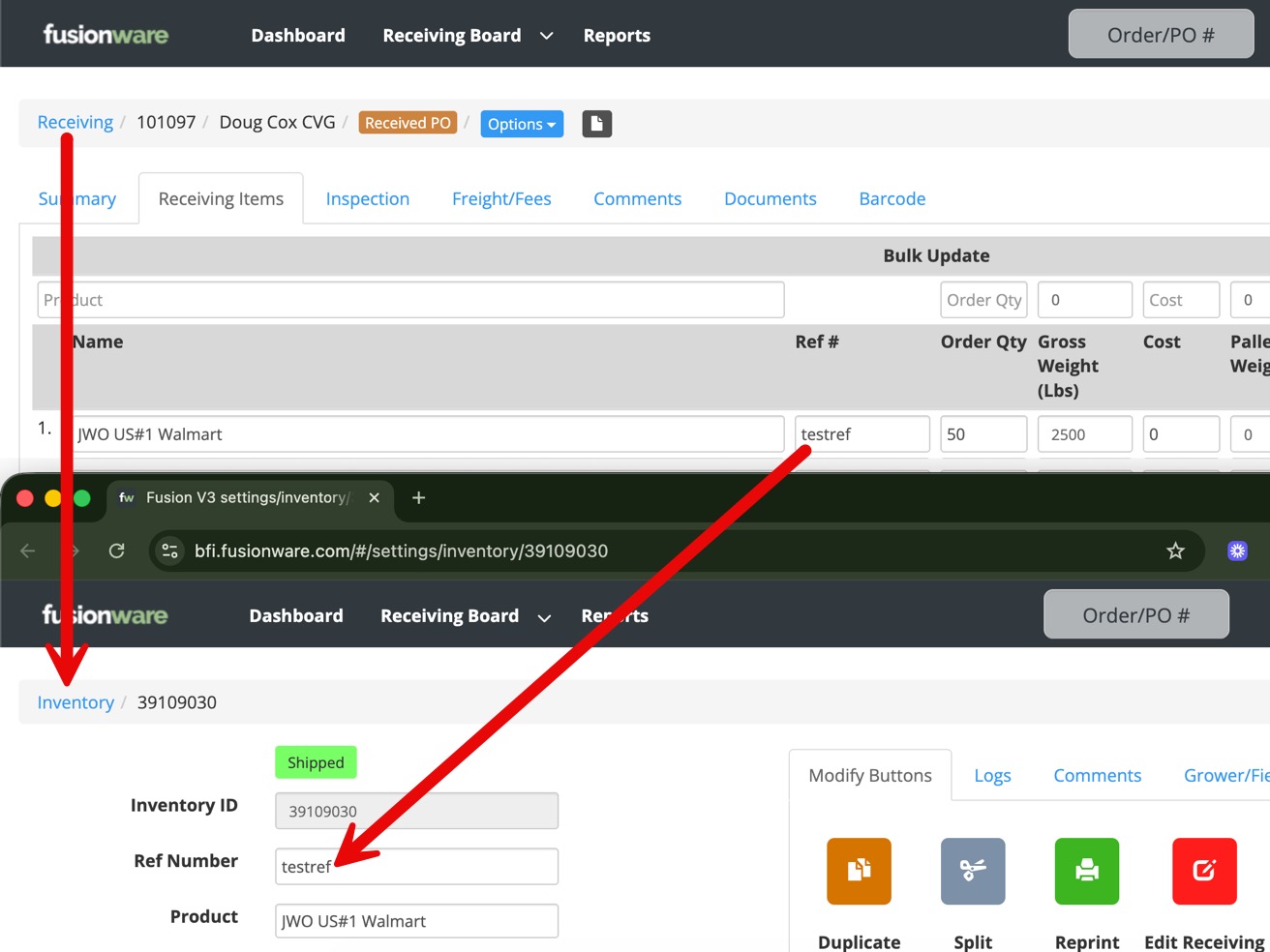
Task: Click the top Order/PO # search button
Action: pos(1160,35)
